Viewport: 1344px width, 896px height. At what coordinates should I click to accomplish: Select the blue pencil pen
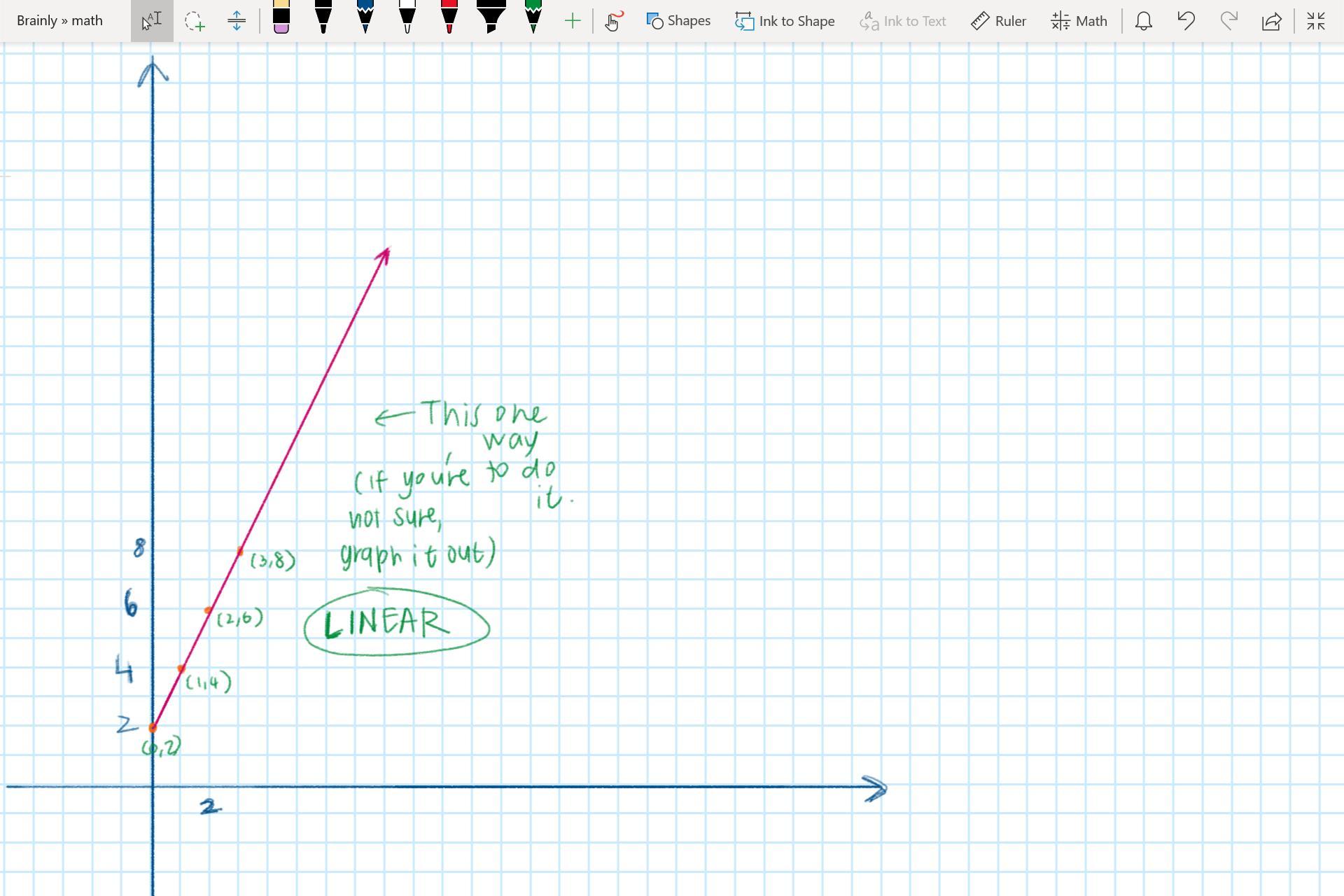pyautogui.click(x=365, y=18)
